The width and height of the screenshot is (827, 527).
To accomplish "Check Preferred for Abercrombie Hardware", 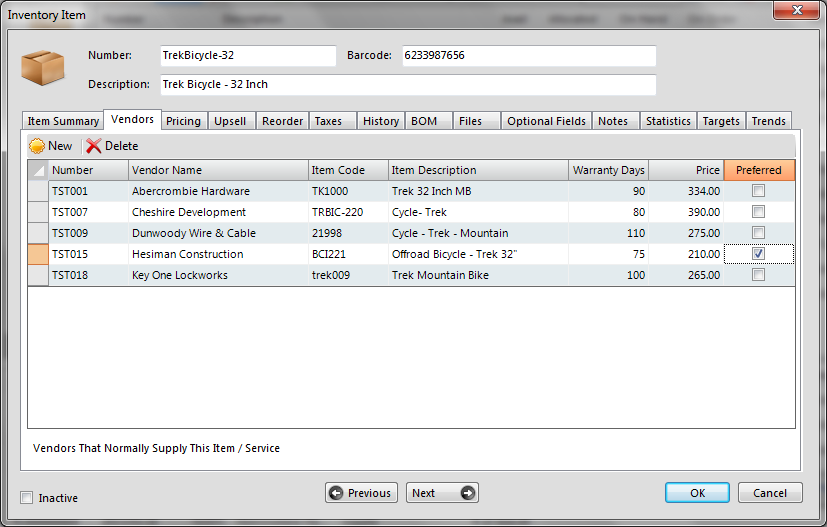I will coord(758,191).
